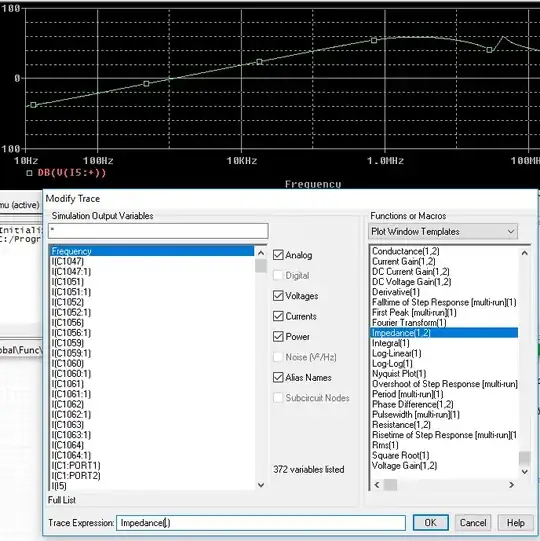Choose Nyquist Plot(1) template
The height and width of the screenshot is (541, 540).
pyautogui.click(x=399, y=374)
